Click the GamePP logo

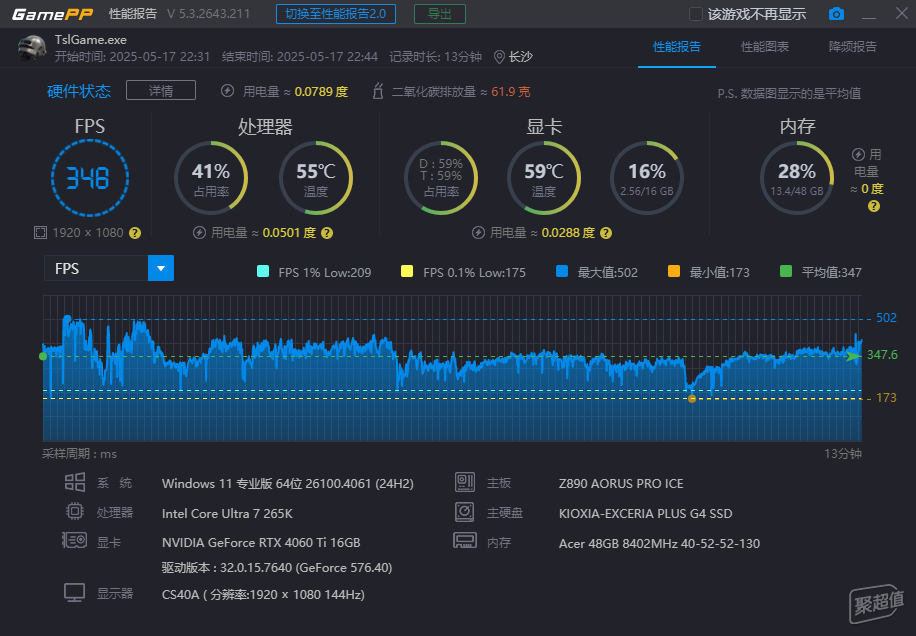(53, 14)
